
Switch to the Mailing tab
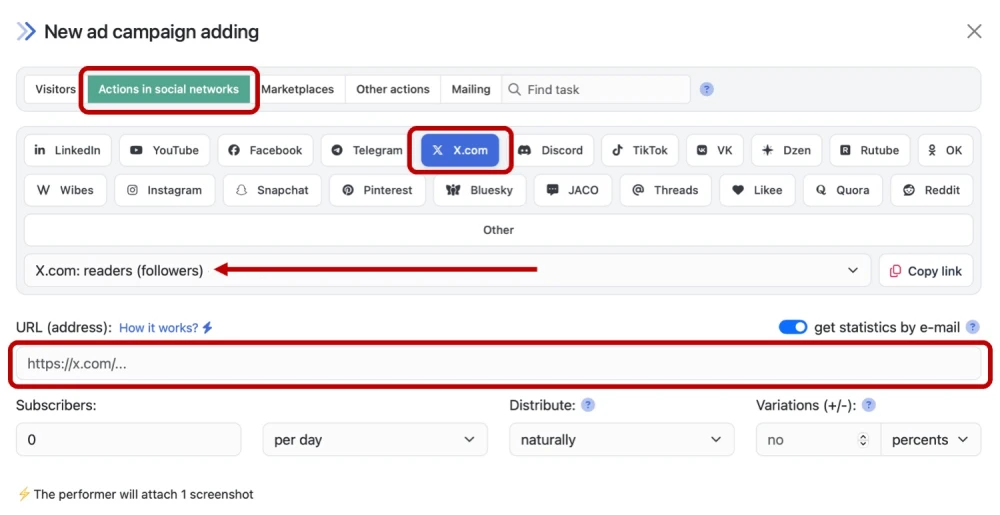pos(471,89)
